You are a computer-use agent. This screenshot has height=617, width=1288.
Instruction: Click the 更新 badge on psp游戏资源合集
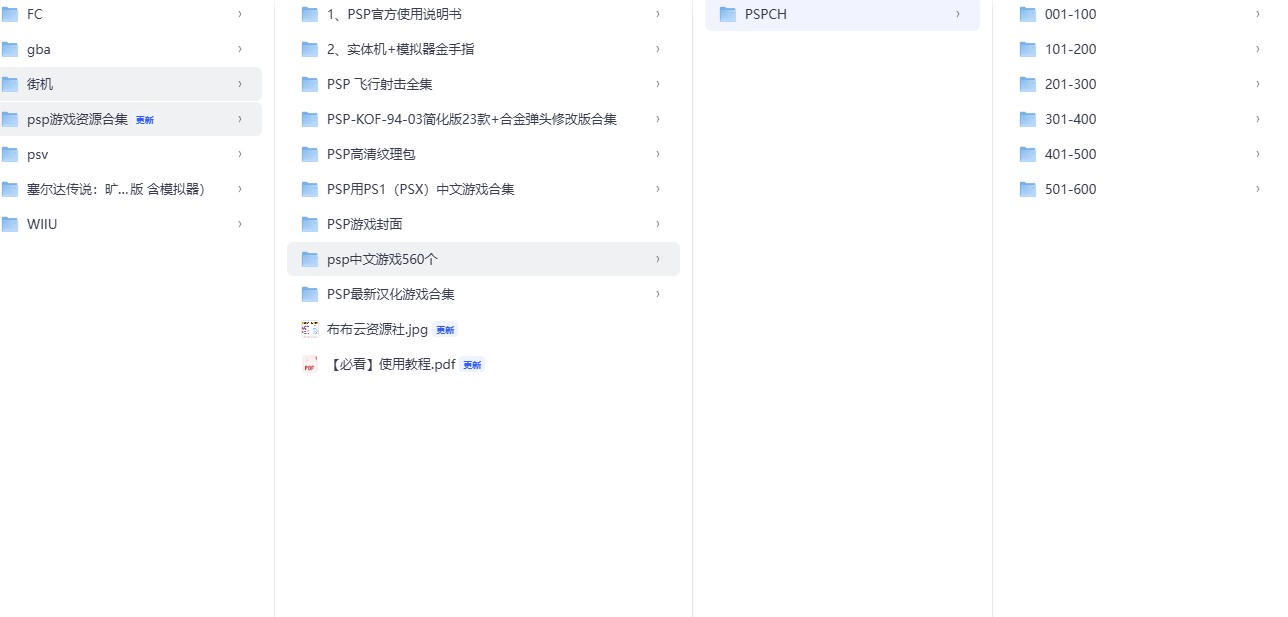pos(144,119)
